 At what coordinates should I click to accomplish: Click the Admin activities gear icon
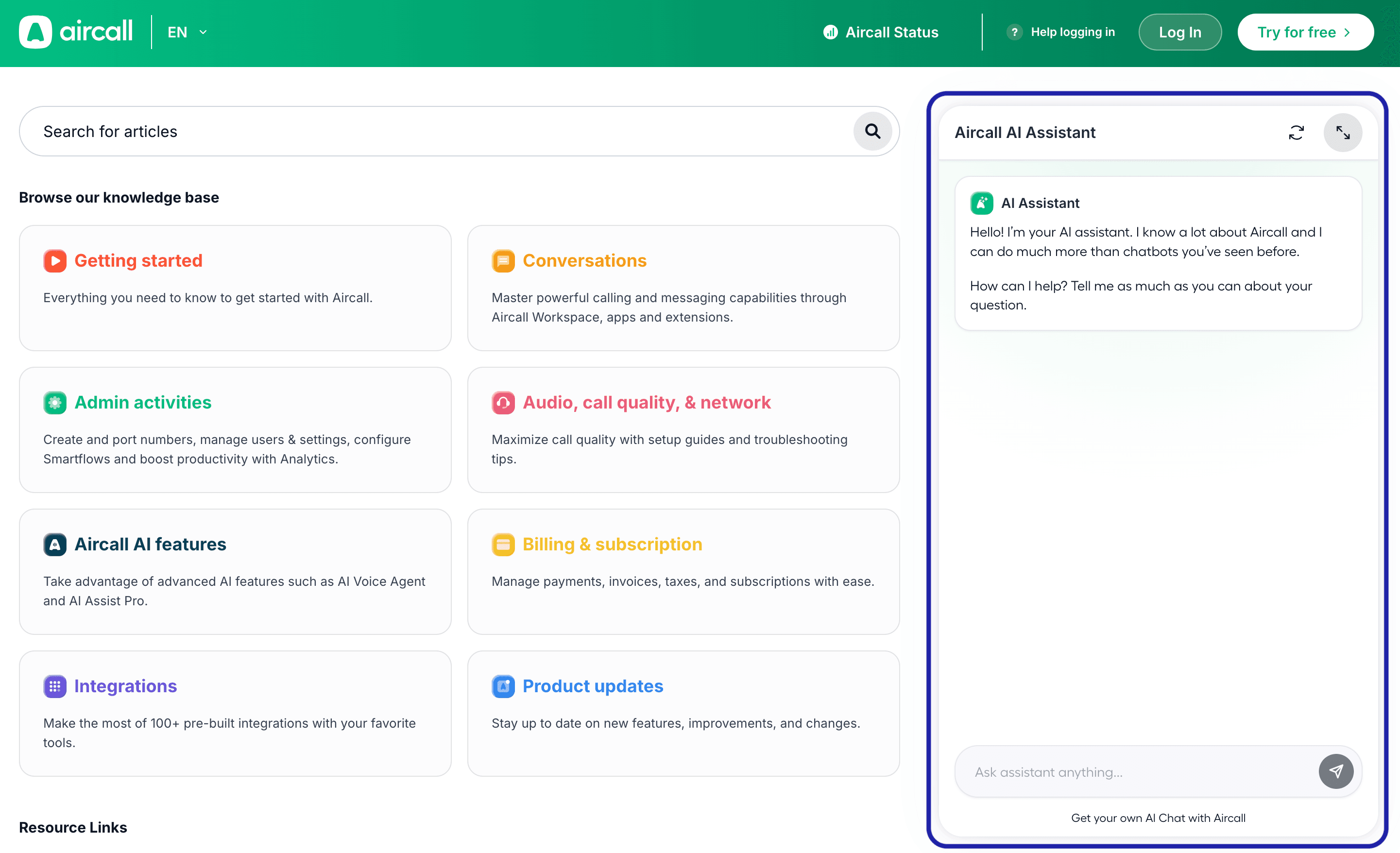(54, 402)
